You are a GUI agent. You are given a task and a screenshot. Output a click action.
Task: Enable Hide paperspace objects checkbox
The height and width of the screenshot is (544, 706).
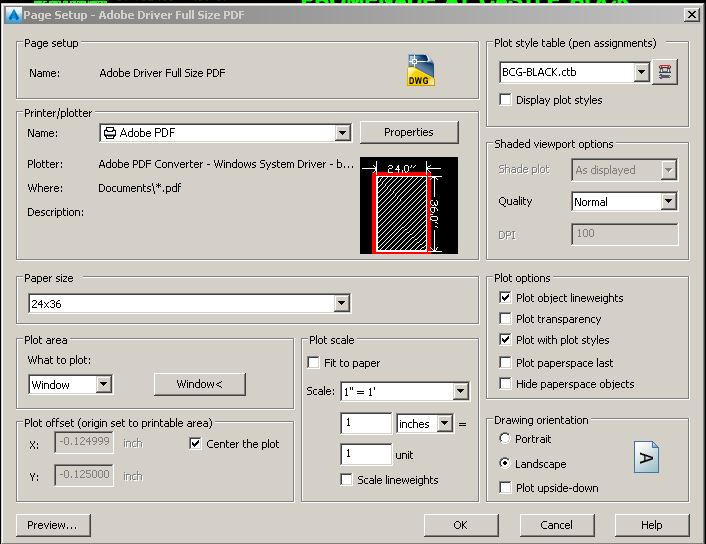point(505,384)
